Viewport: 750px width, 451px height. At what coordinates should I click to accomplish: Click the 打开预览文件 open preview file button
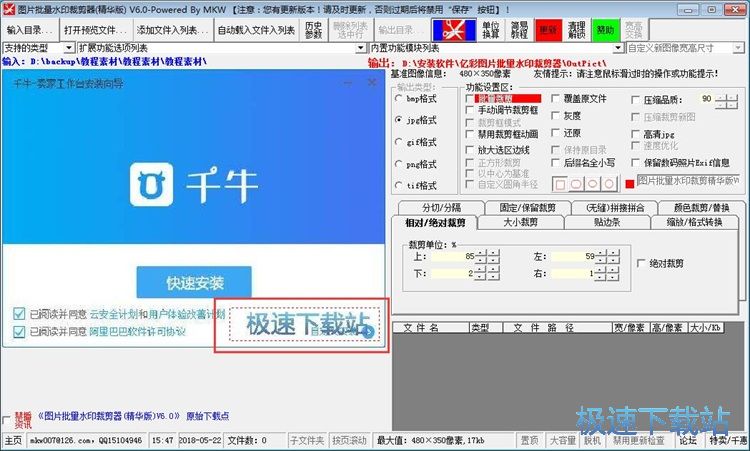95,30
